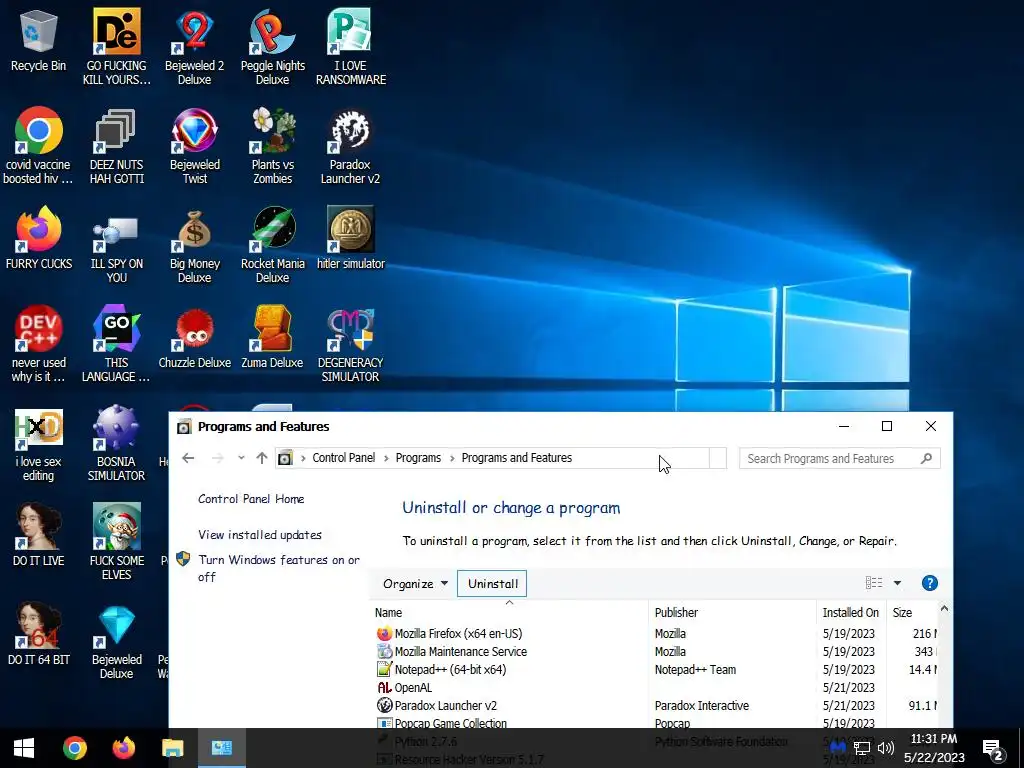Screen dimensions: 1024x768
Task: Select Control Panel taskbar button
Action: click(x=222, y=748)
